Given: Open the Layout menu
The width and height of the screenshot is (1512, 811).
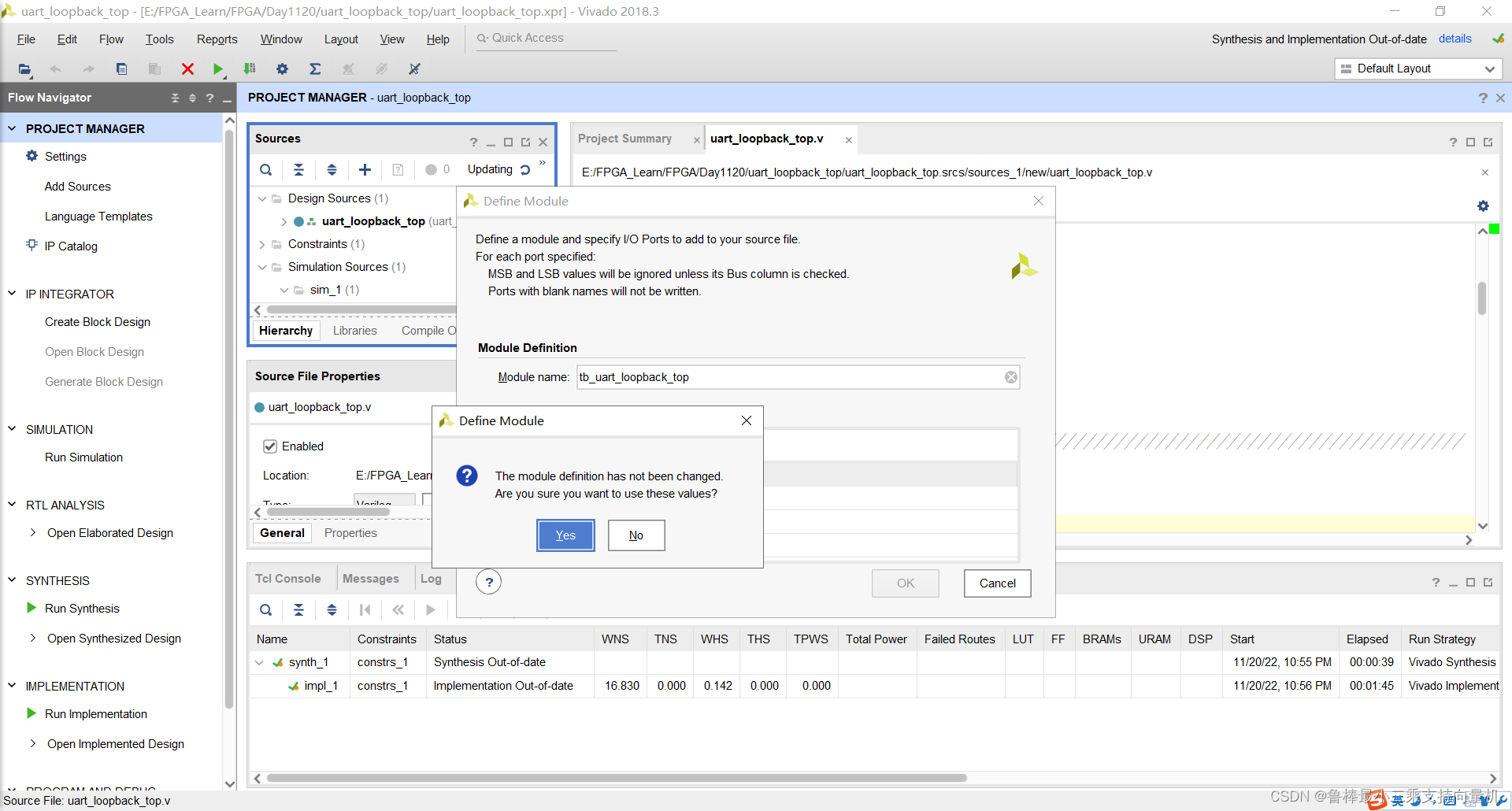Looking at the screenshot, I should click(x=341, y=39).
